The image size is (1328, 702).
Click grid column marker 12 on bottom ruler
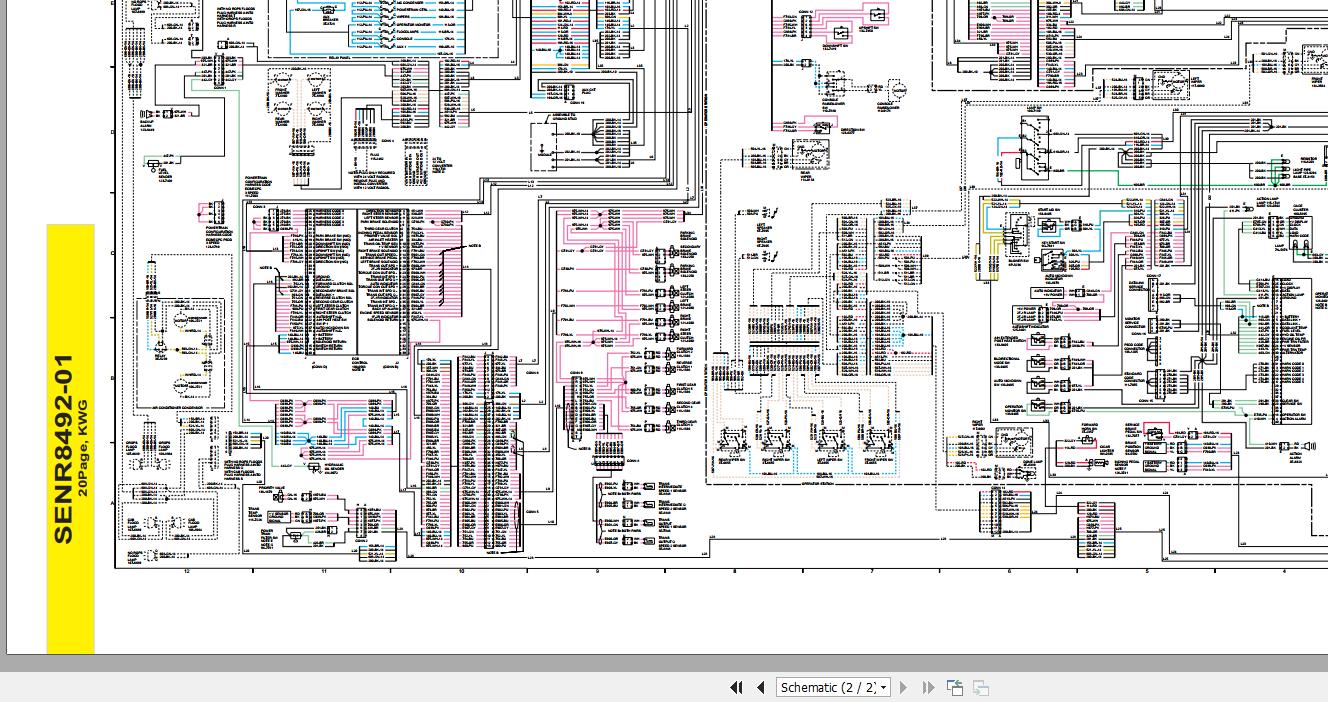(186, 571)
